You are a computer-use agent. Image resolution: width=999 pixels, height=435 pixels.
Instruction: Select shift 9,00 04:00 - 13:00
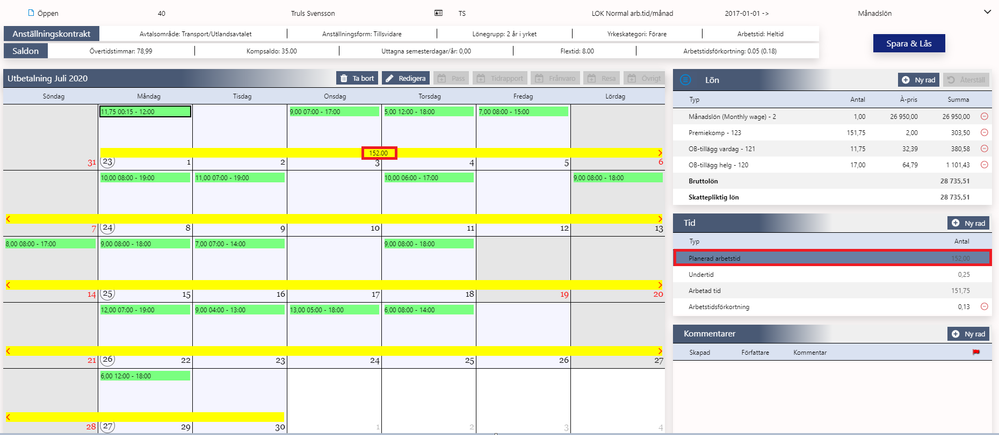tap(240, 310)
